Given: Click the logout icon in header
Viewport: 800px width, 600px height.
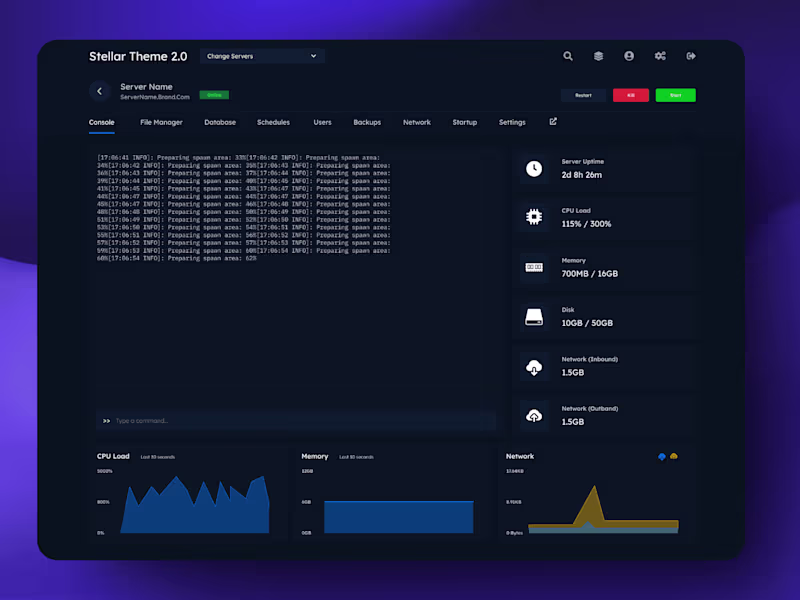Looking at the screenshot, I should (691, 56).
